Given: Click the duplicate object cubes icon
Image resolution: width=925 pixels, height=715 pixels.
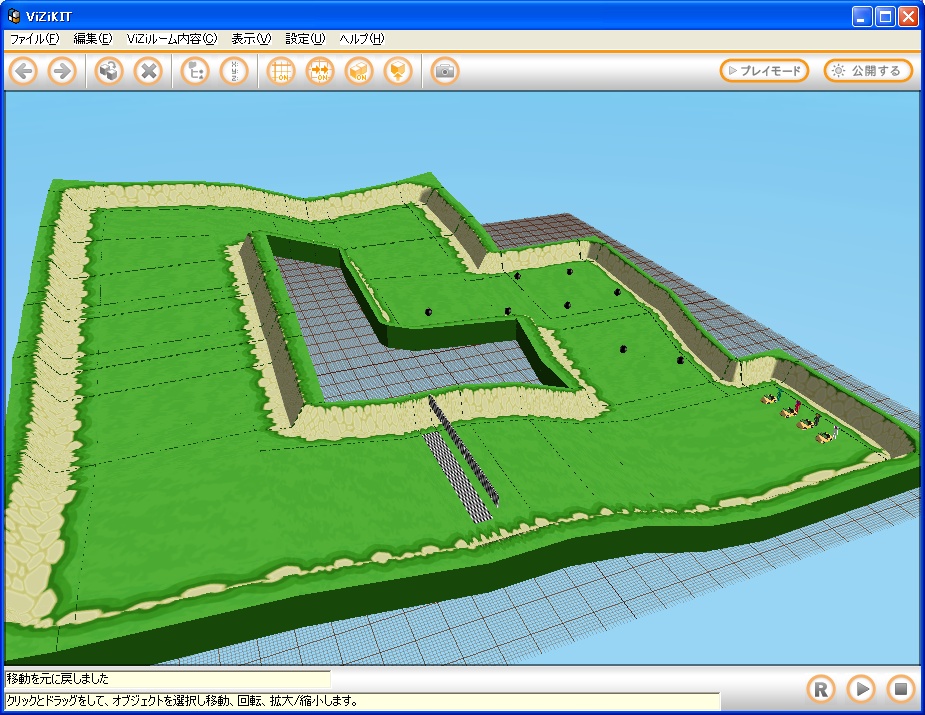Looking at the screenshot, I should (x=109, y=71).
